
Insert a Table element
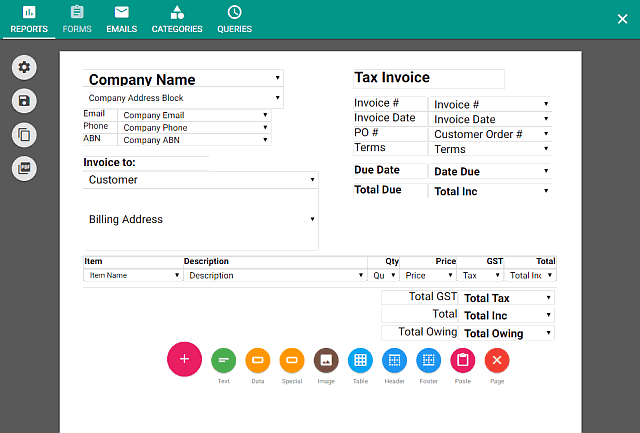[360, 360]
